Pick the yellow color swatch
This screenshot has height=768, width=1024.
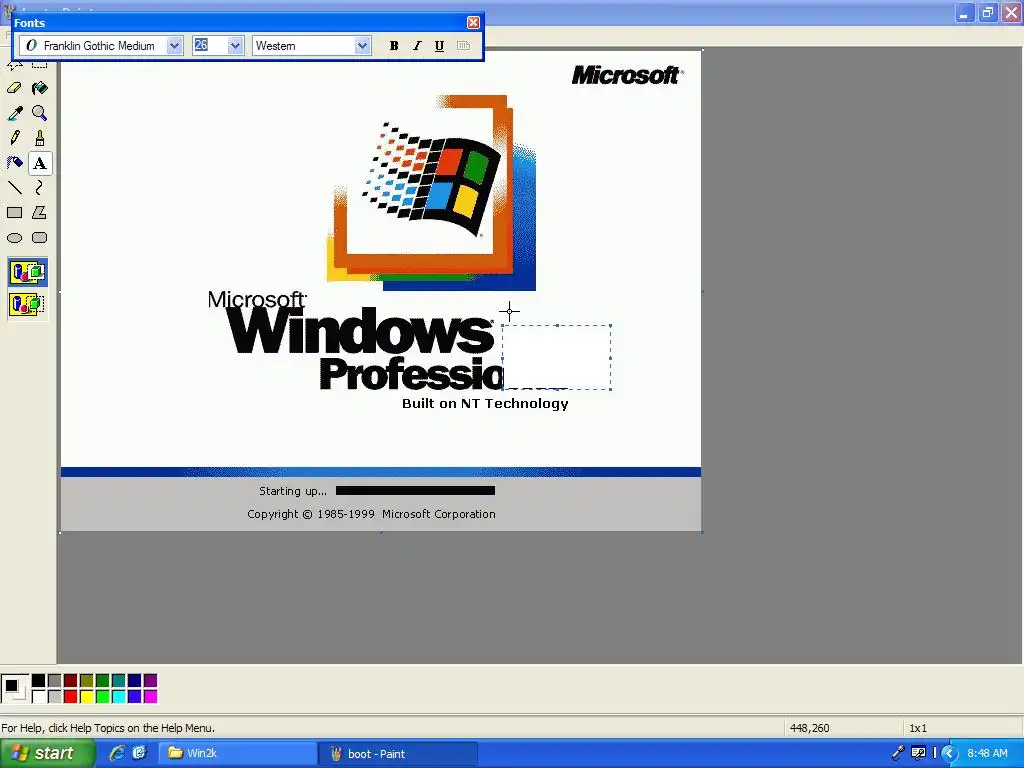coord(87,697)
